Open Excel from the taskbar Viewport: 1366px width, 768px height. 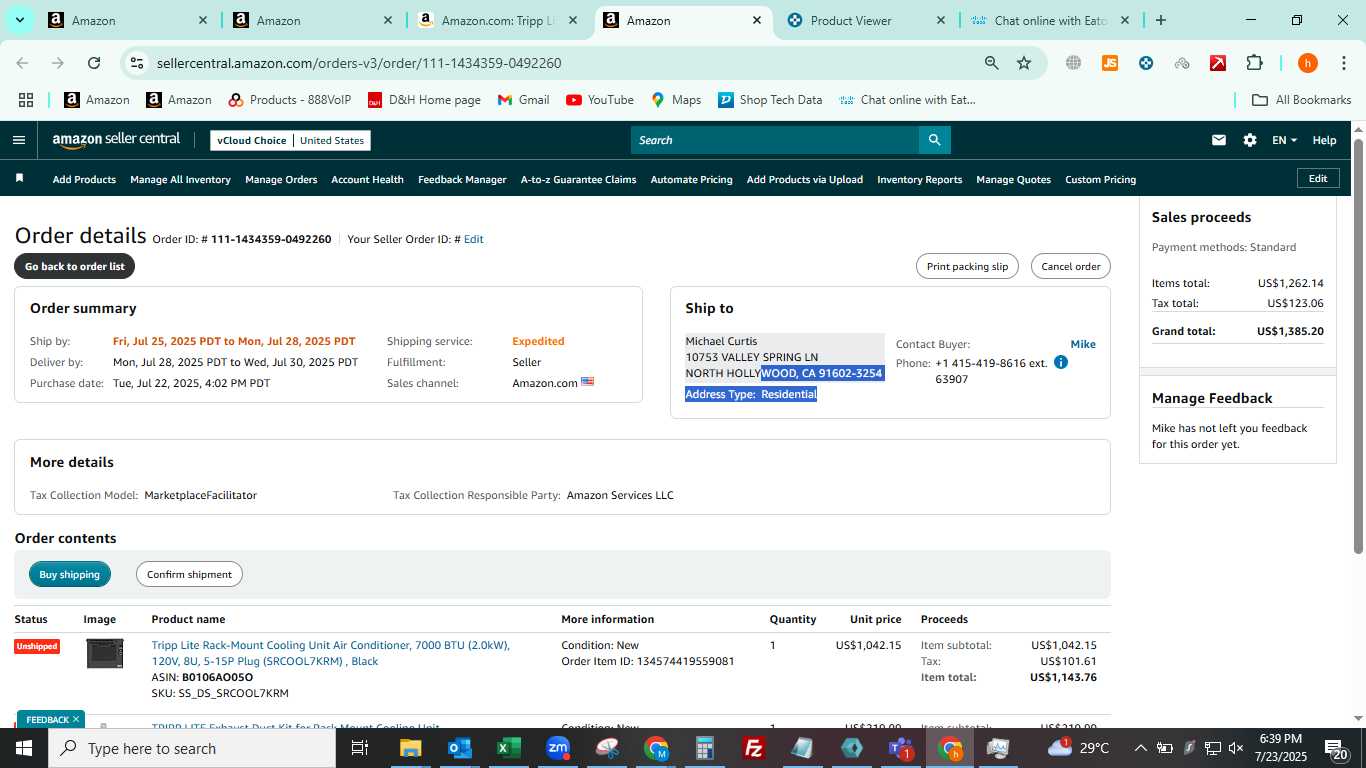point(509,748)
